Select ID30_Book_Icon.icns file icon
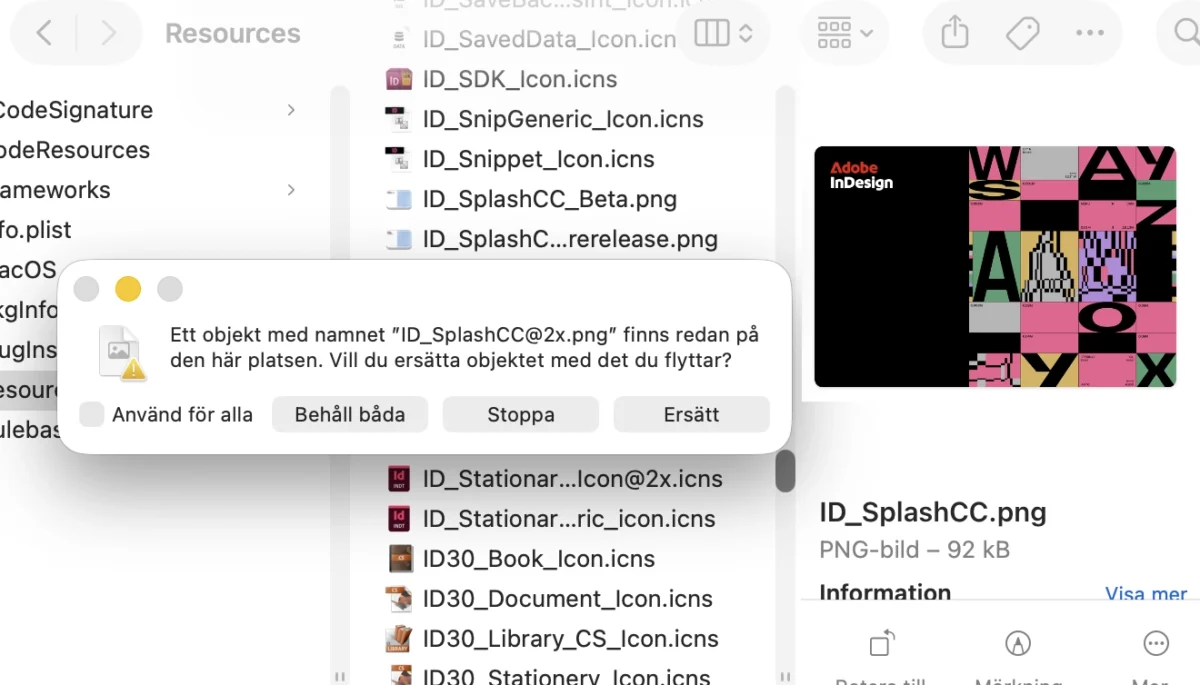 399,559
